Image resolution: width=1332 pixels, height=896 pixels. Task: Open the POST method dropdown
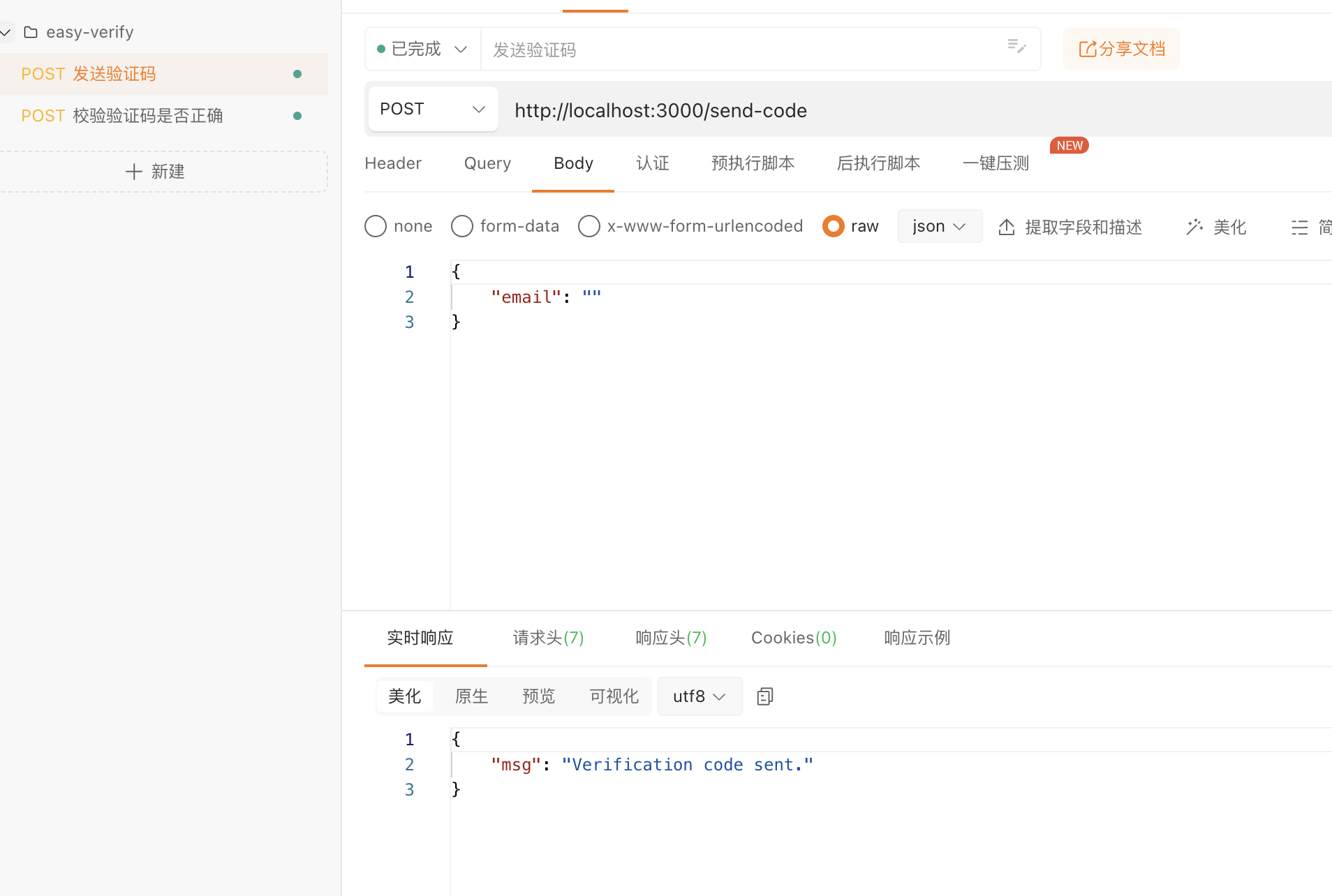[433, 109]
